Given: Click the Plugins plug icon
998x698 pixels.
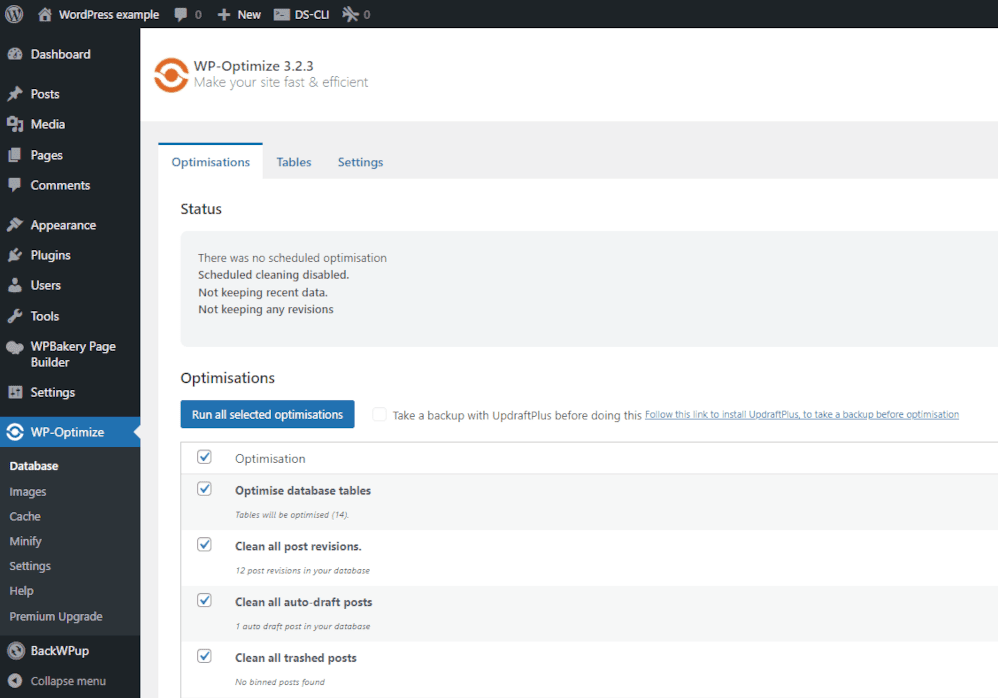Looking at the screenshot, I should (x=15, y=255).
